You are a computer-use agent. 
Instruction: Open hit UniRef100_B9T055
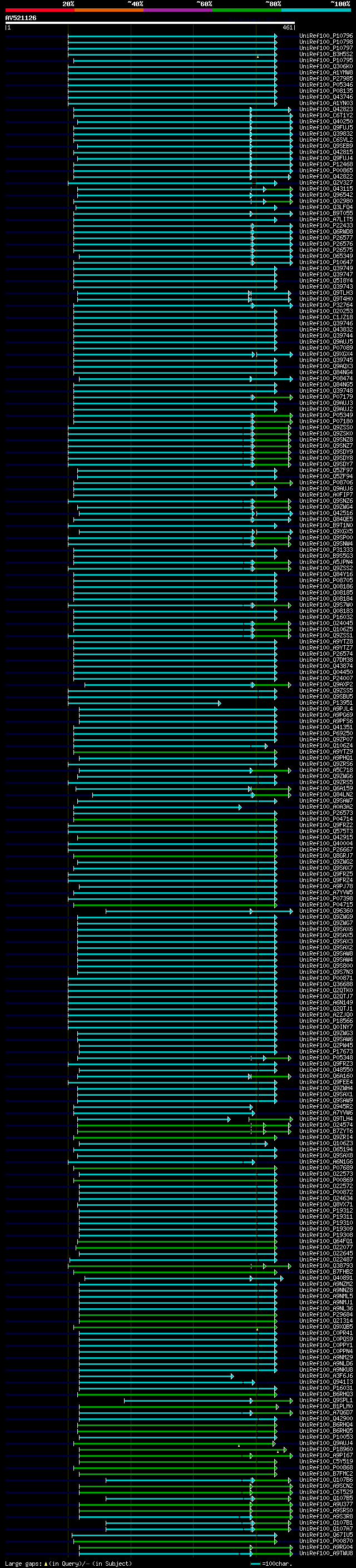click(326, 213)
